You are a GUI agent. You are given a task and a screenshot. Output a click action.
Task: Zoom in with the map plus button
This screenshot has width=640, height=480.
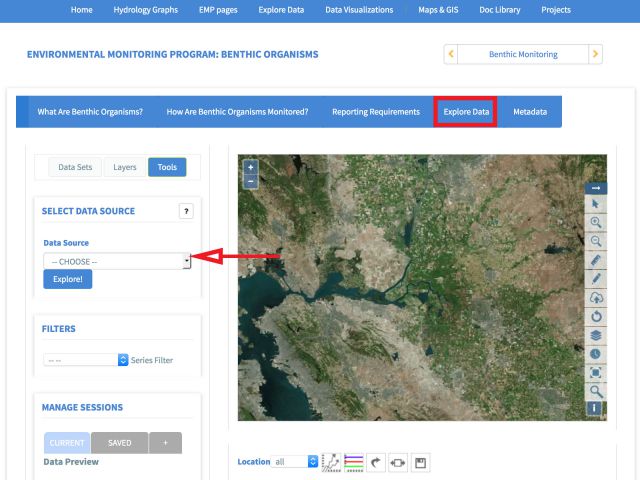coord(251,167)
